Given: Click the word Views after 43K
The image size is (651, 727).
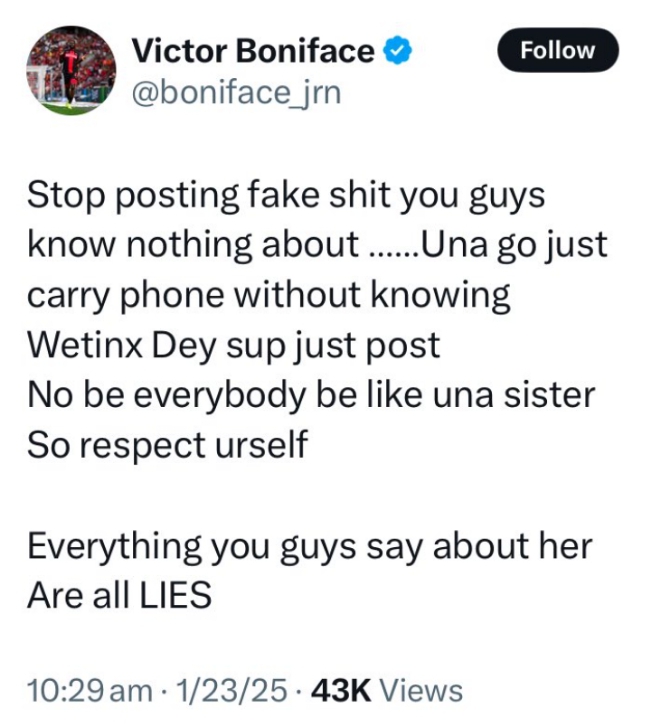Looking at the screenshot, I should (x=421, y=691).
